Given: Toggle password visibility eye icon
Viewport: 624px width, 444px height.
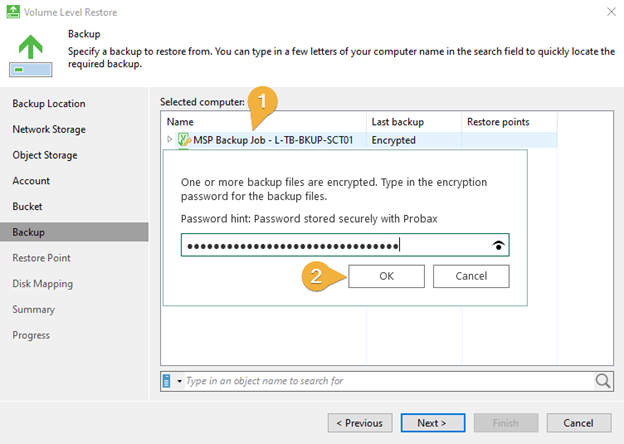Looking at the screenshot, I should pos(498,245).
